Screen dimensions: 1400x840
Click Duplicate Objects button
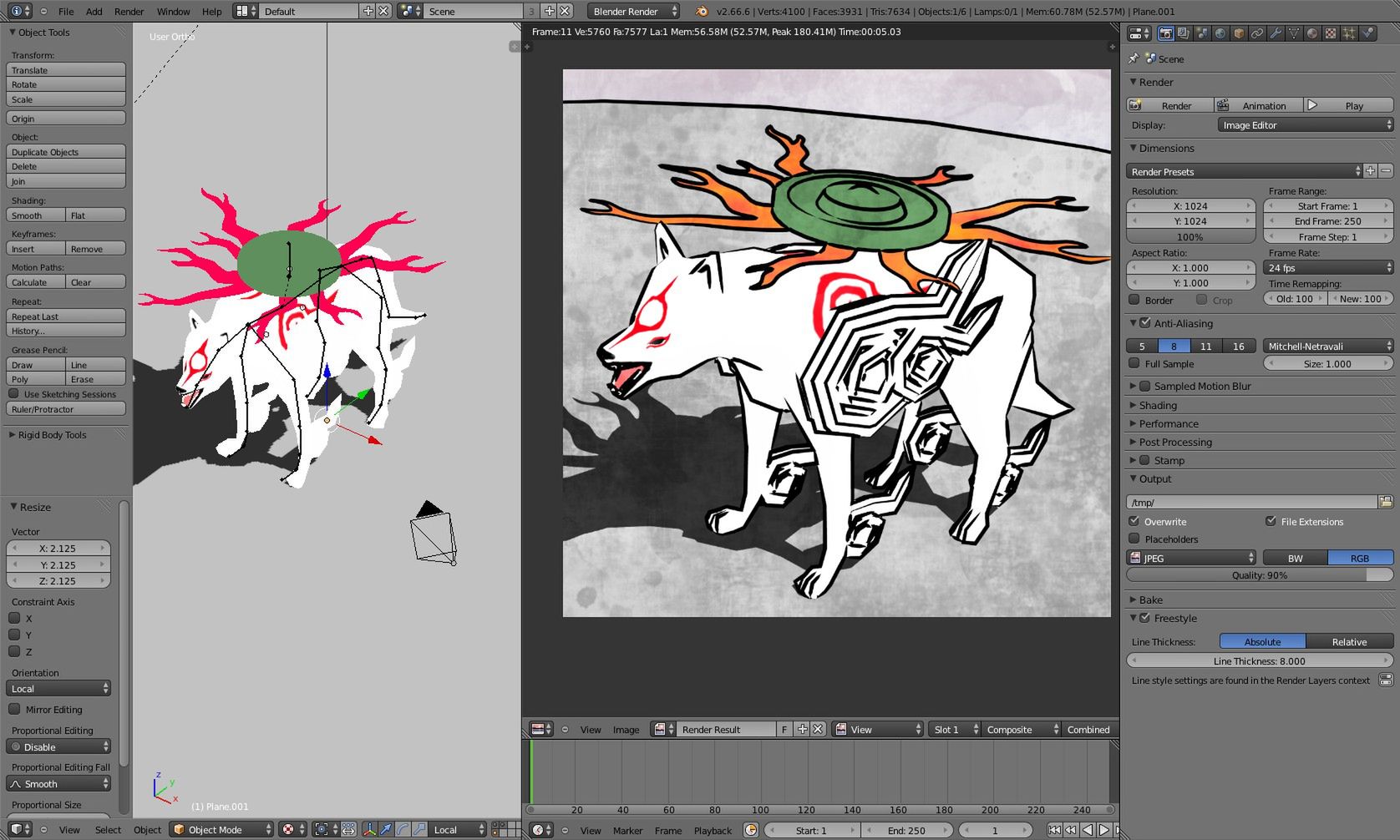click(66, 152)
